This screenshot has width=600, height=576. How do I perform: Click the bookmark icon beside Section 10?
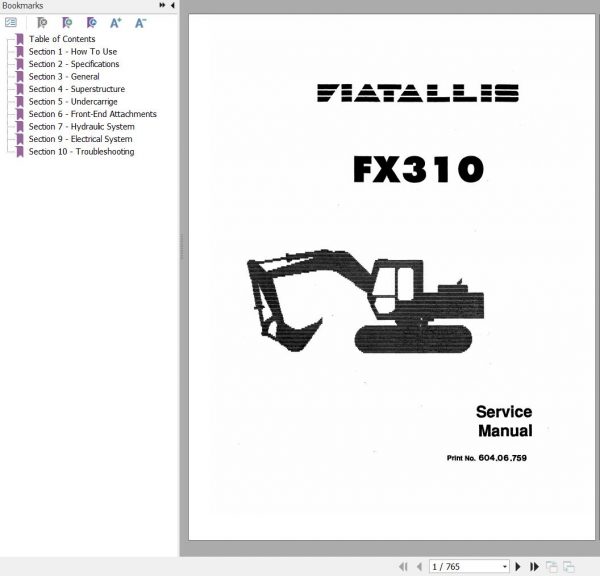tap(20, 152)
